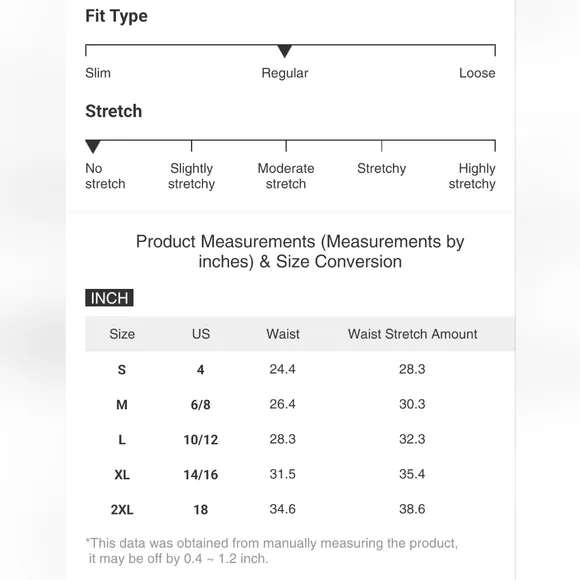
Task: Select the Slightly stretchy scale label
Action: click(191, 176)
